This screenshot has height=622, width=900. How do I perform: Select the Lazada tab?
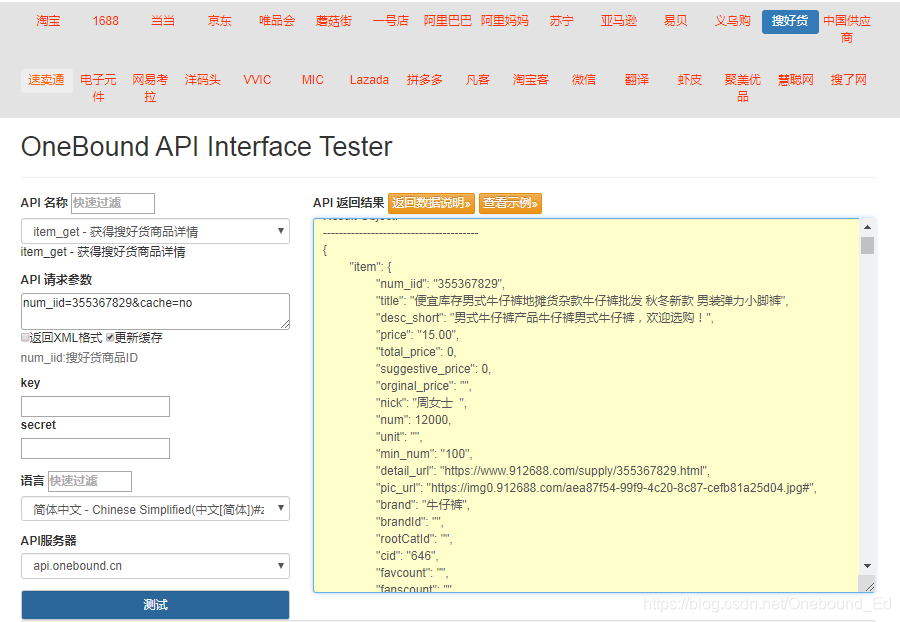(369, 80)
